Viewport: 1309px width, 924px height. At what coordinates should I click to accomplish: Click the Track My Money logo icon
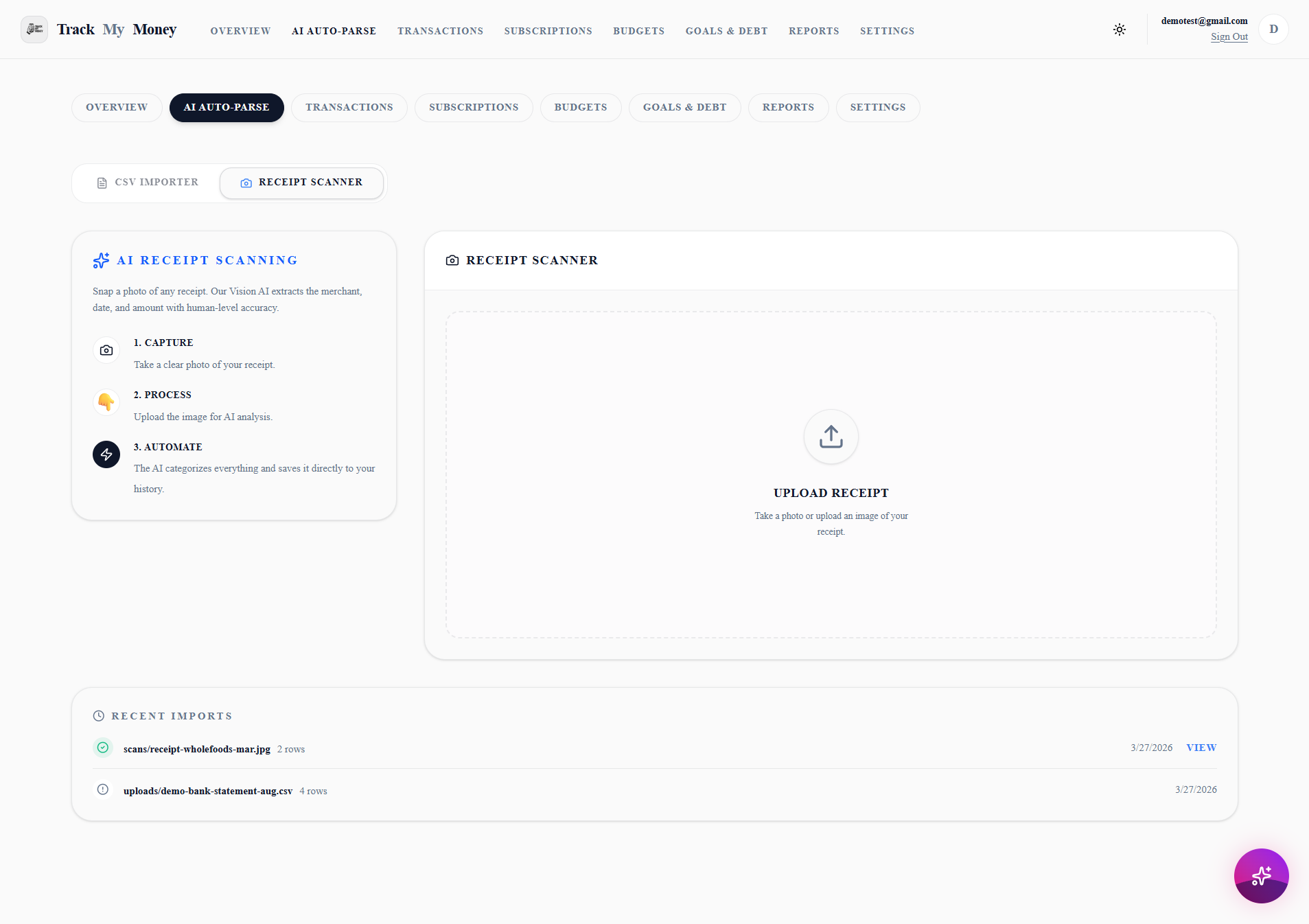[x=34, y=30]
